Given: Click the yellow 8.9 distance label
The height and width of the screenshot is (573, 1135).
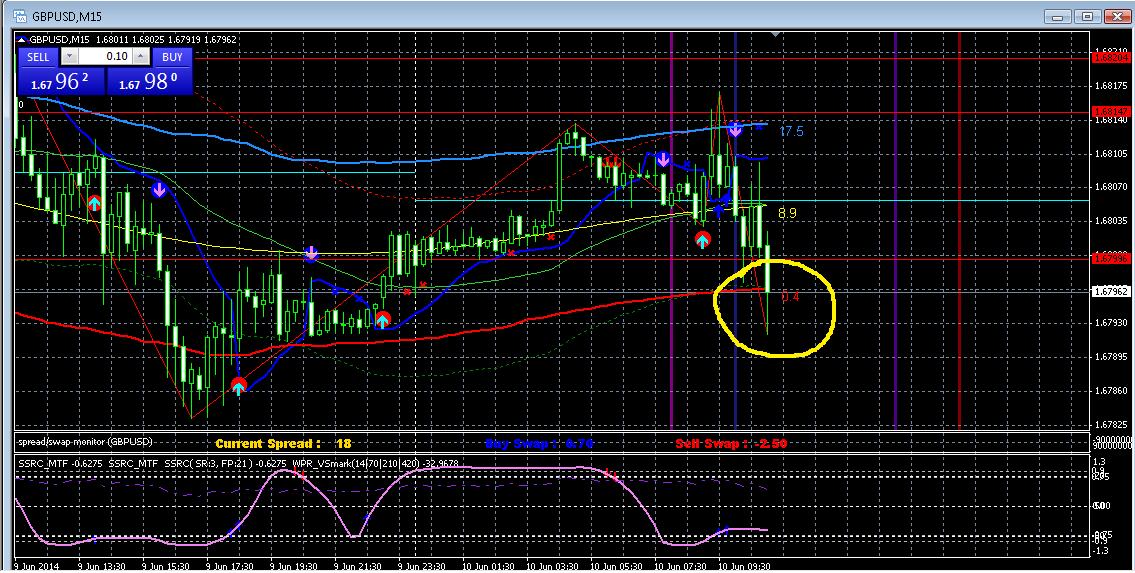Looking at the screenshot, I should 788,213.
